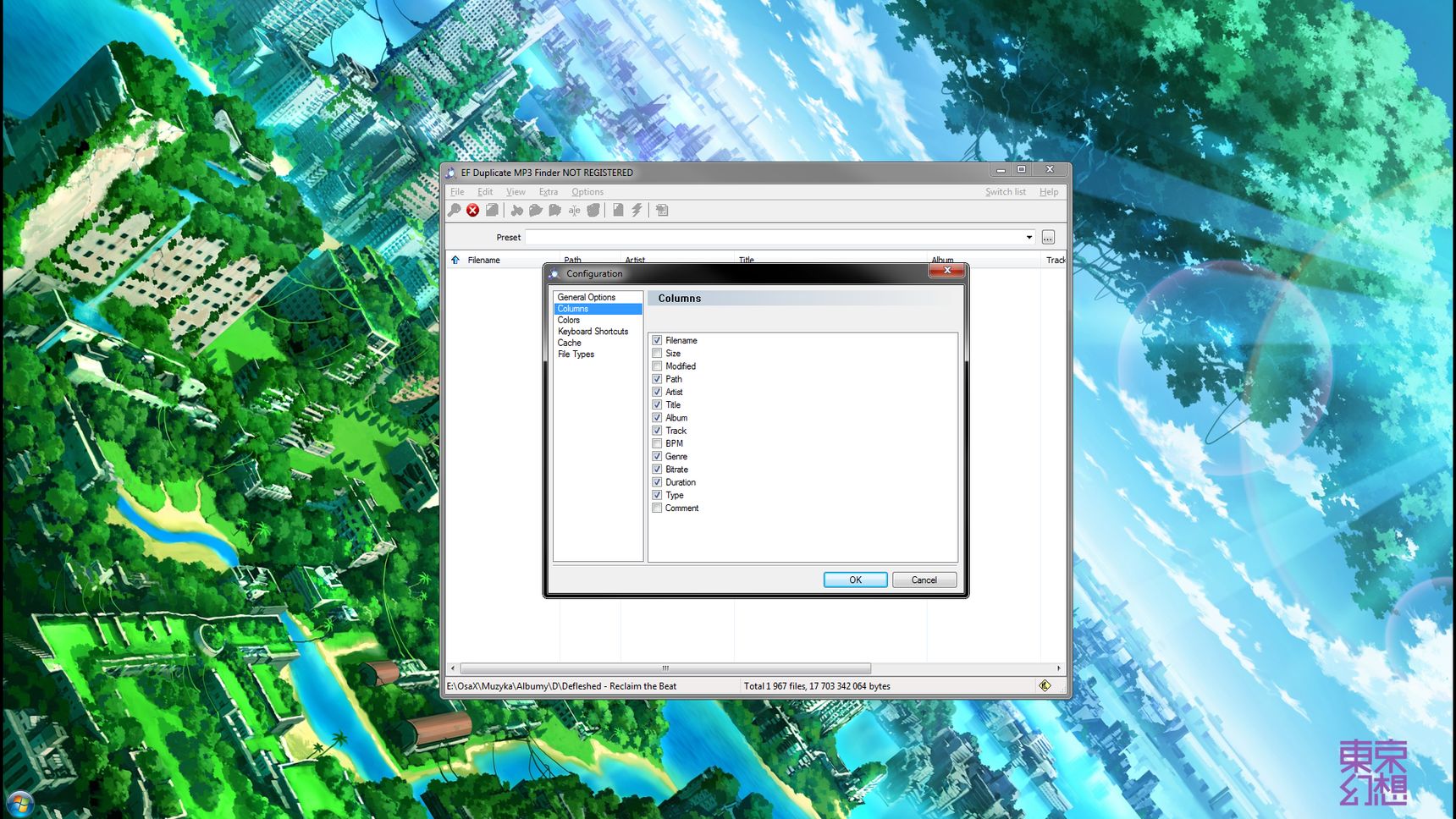Image resolution: width=1456 pixels, height=819 pixels.
Task: Close the Configuration dialog with red X
Action: pyautogui.click(x=946, y=270)
